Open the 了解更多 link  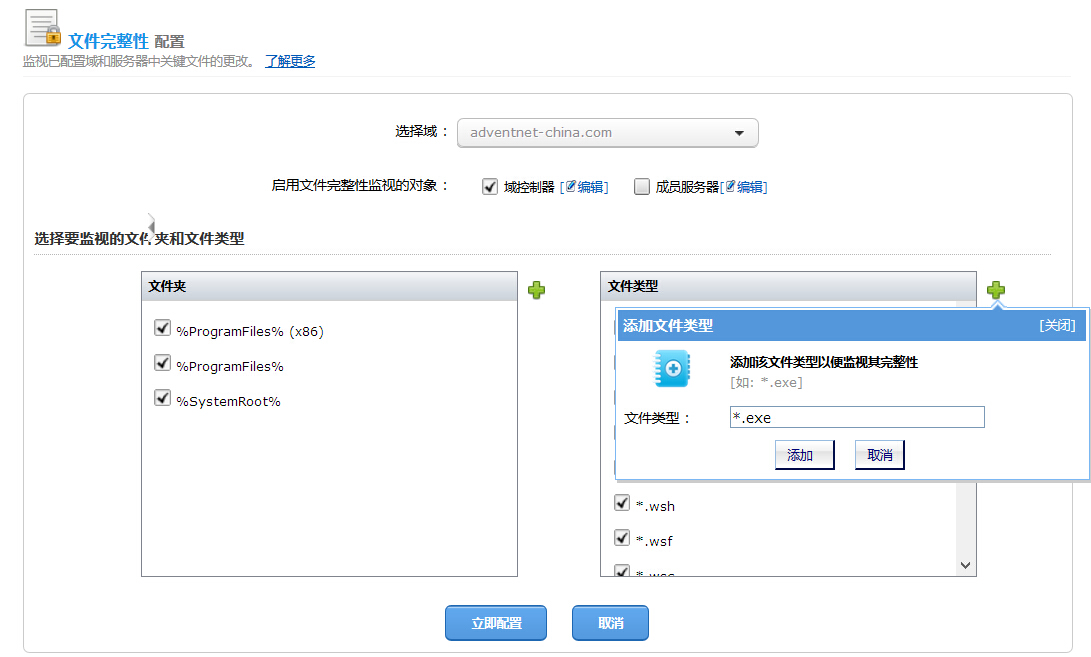[290, 61]
